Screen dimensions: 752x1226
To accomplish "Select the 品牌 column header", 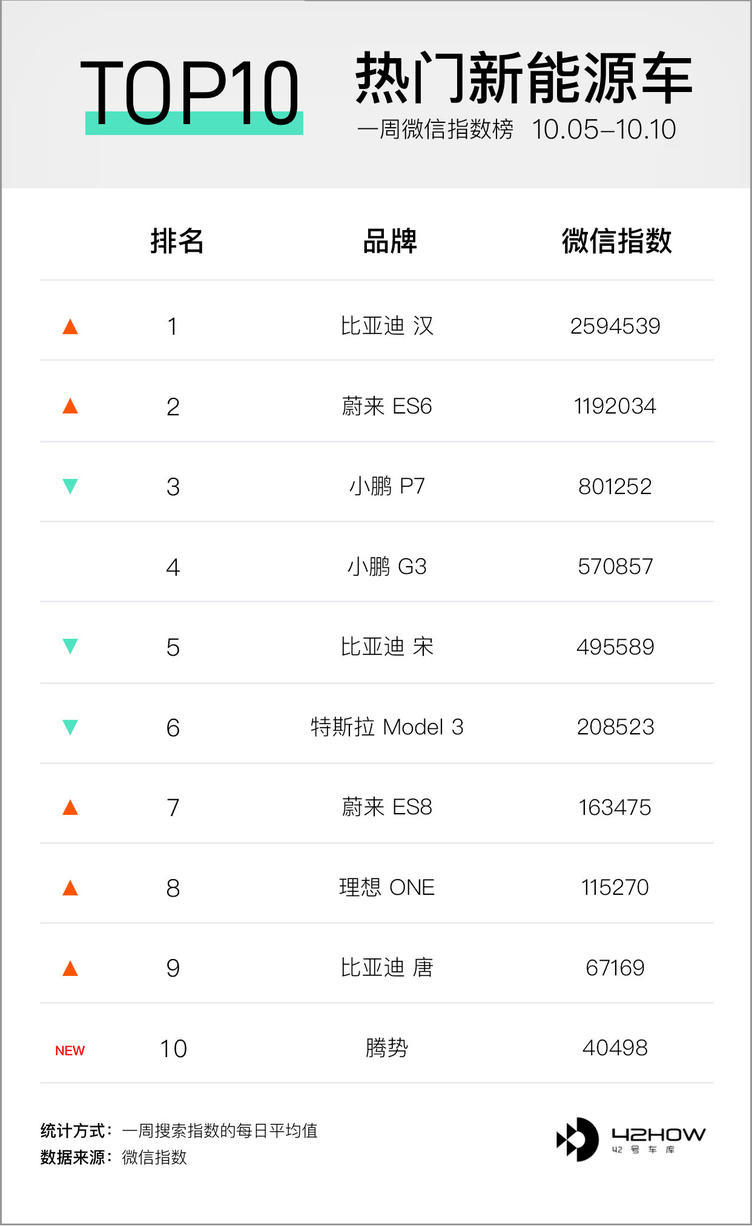I will tap(389, 241).
